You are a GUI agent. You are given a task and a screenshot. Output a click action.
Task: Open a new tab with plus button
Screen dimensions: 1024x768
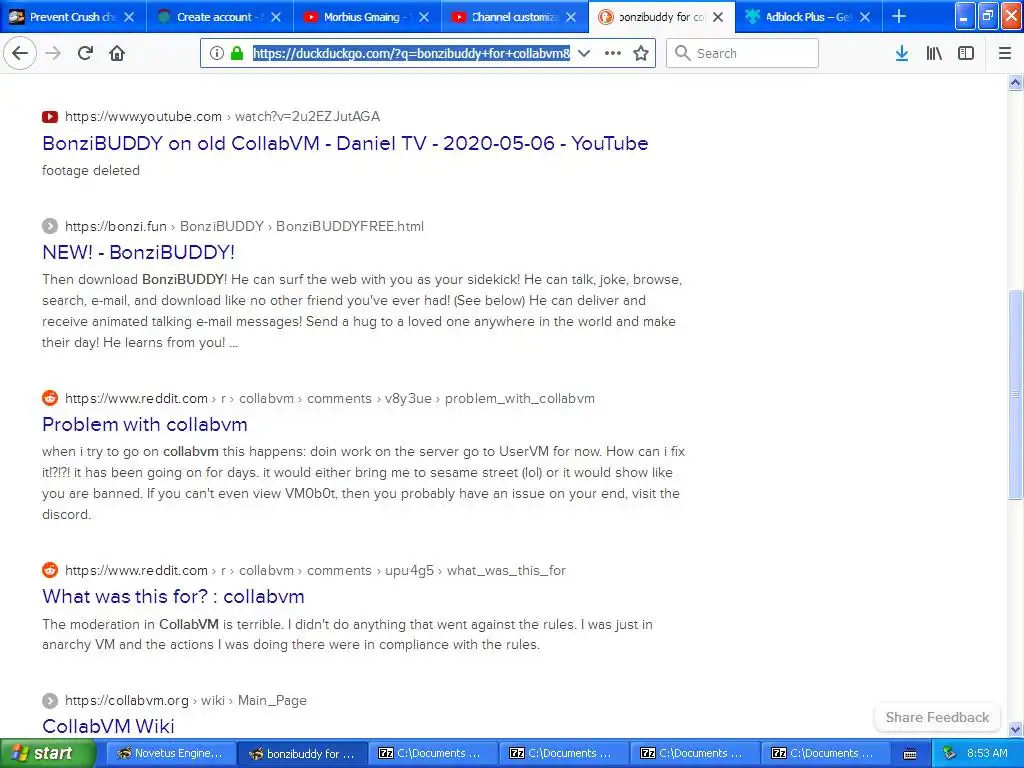pos(899,16)
